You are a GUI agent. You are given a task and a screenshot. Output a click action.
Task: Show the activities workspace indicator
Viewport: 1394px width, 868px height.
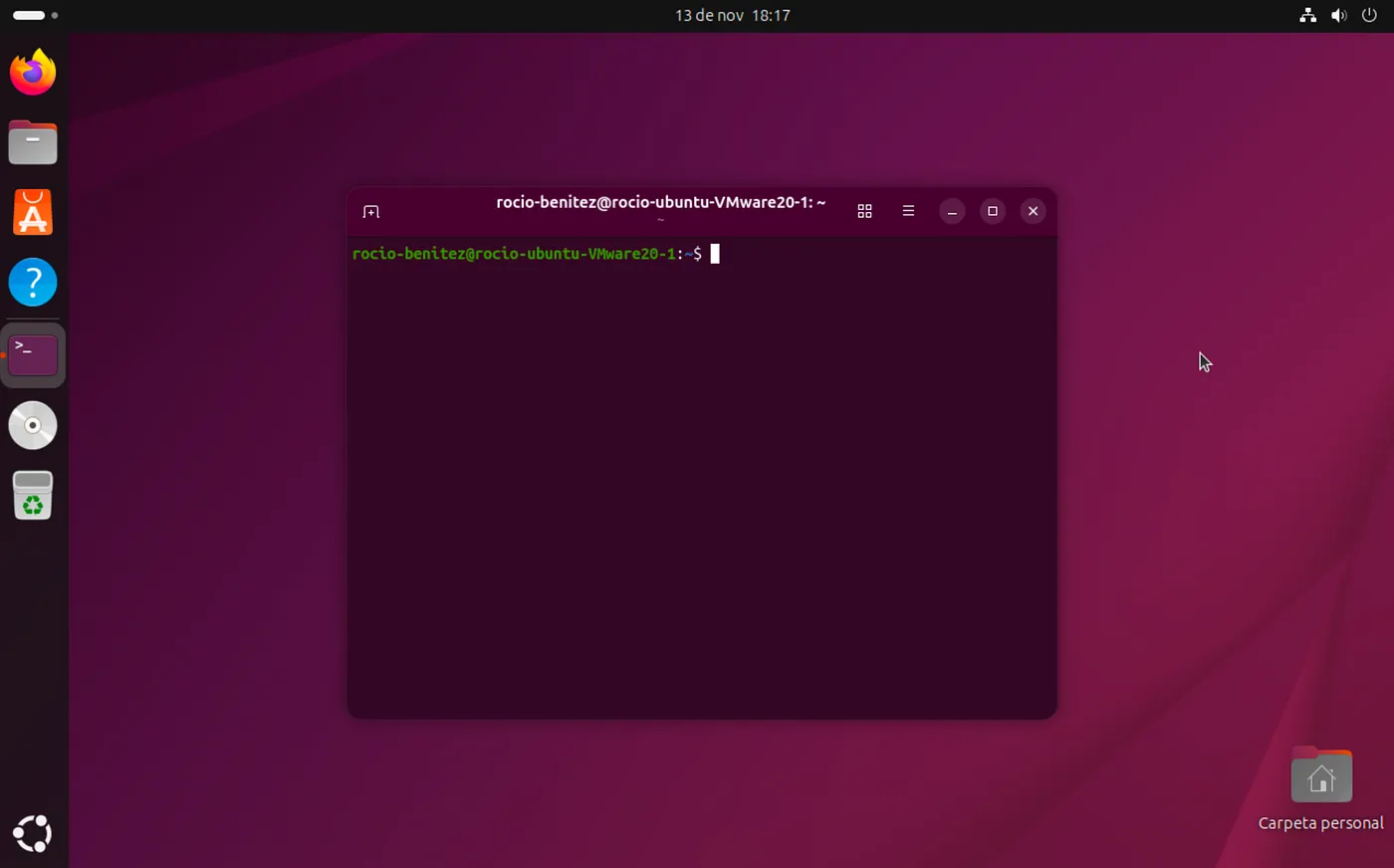pos(30,15)
